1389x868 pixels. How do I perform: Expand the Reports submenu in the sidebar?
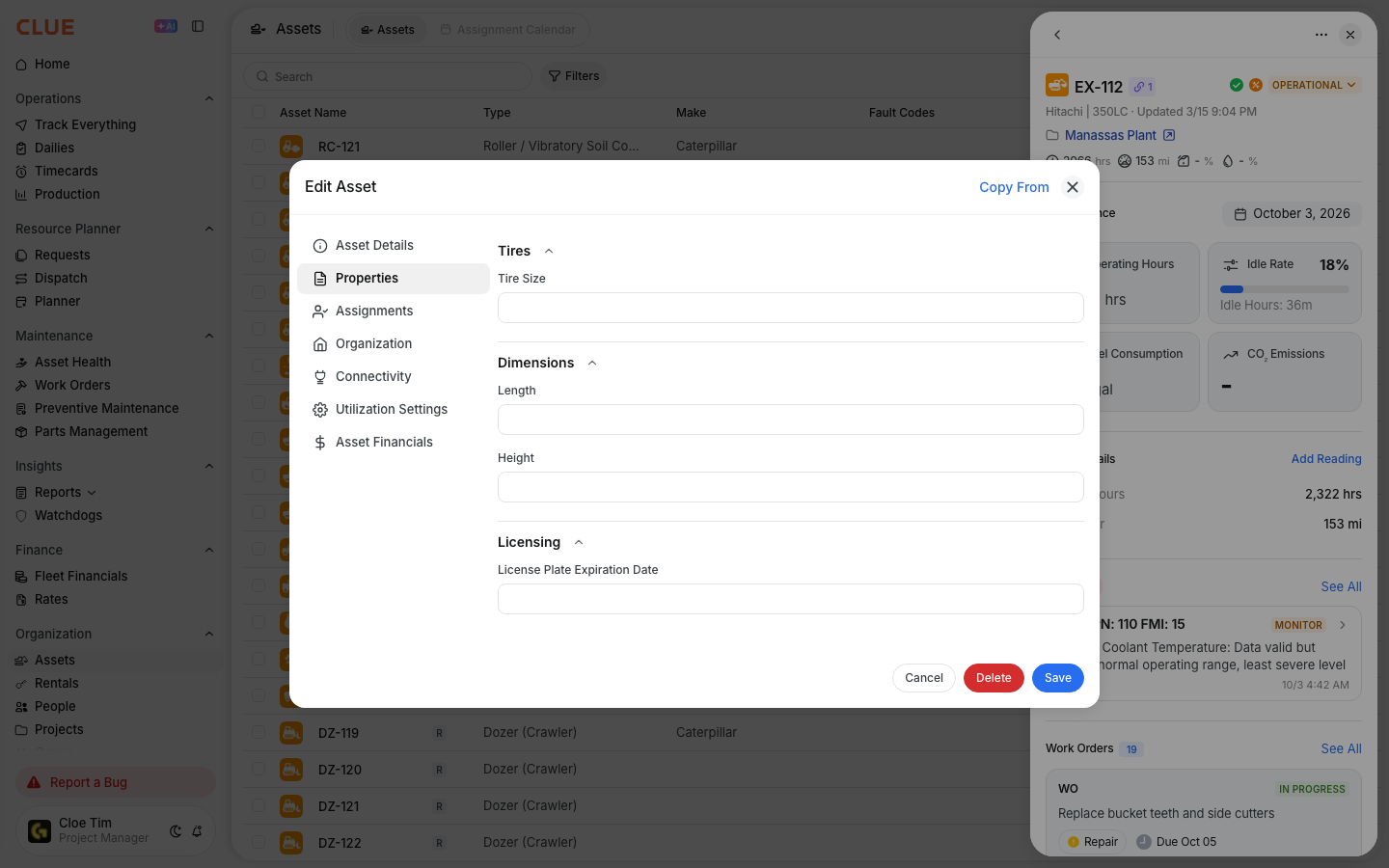click(x=92, y=493)
